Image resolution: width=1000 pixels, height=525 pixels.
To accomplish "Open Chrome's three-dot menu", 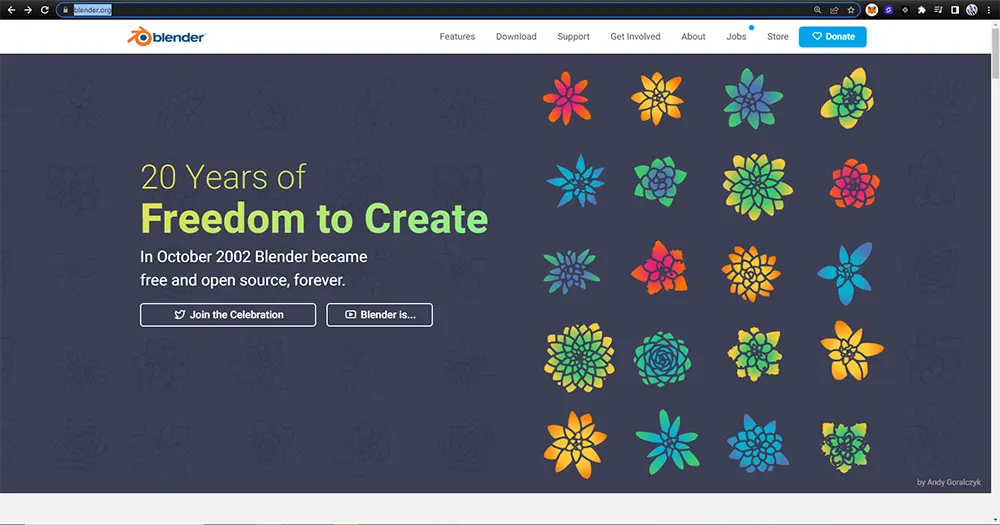I will point(989,10).
